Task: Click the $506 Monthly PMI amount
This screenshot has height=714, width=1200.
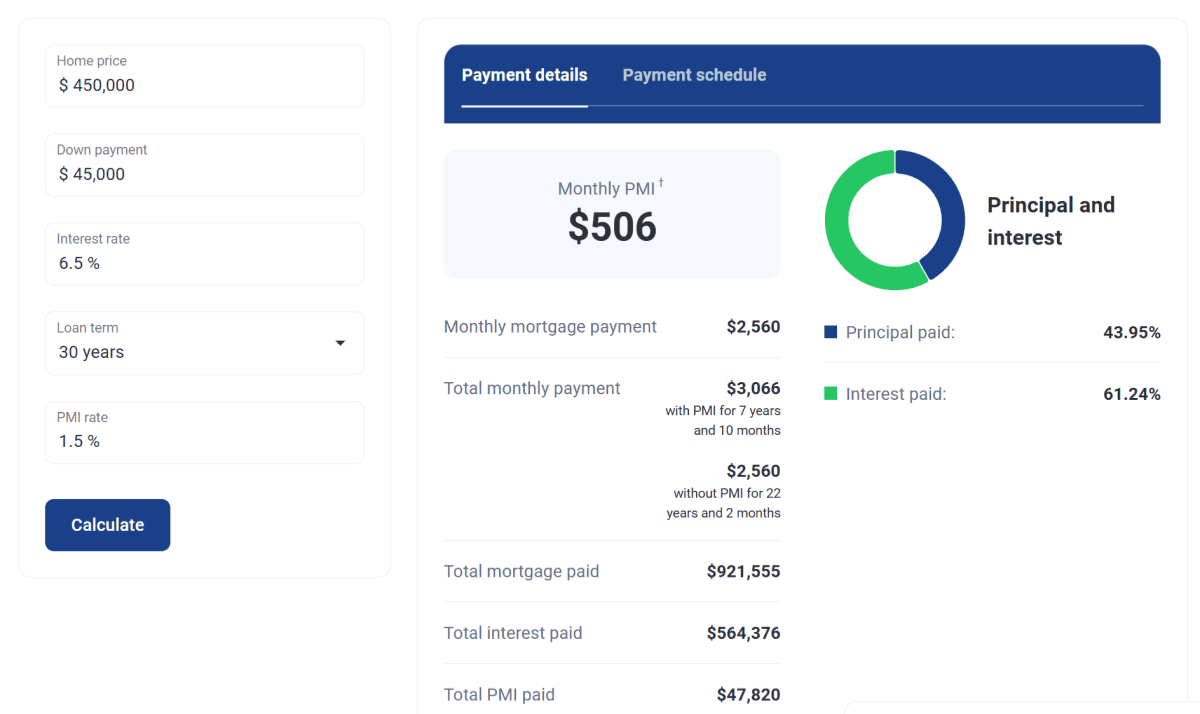Action: click(x=612, y=227)
